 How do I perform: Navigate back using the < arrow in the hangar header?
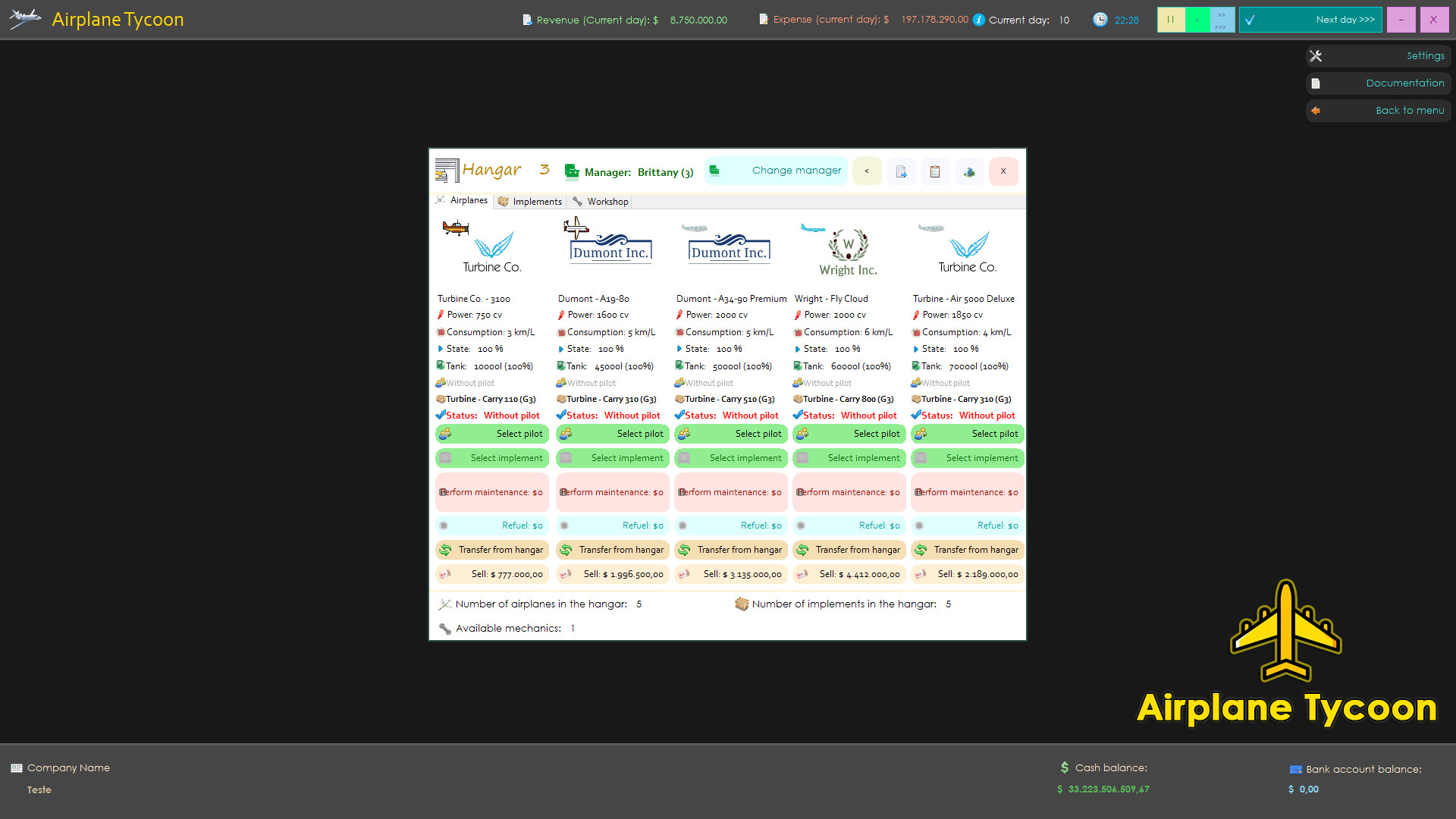point(867,171)
